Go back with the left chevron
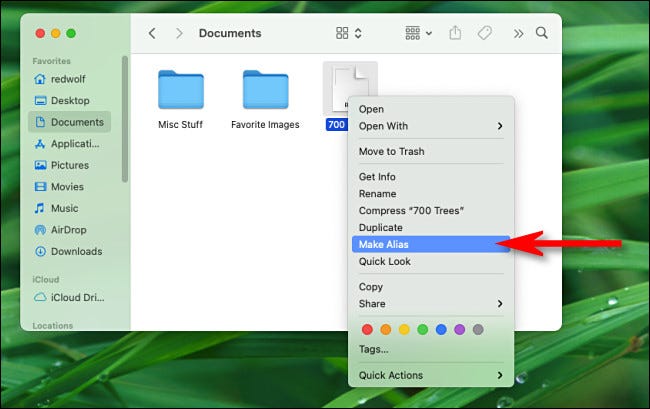The image size is (650, 409). point(152,33)
